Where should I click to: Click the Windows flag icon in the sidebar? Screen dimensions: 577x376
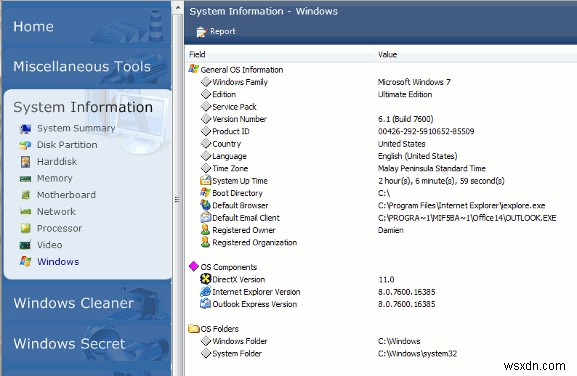tap(25, 262)
